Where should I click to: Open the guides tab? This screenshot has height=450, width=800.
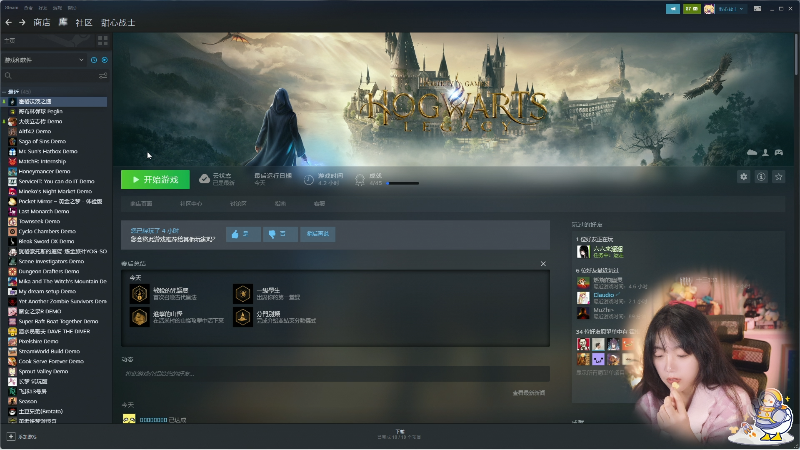280,204
